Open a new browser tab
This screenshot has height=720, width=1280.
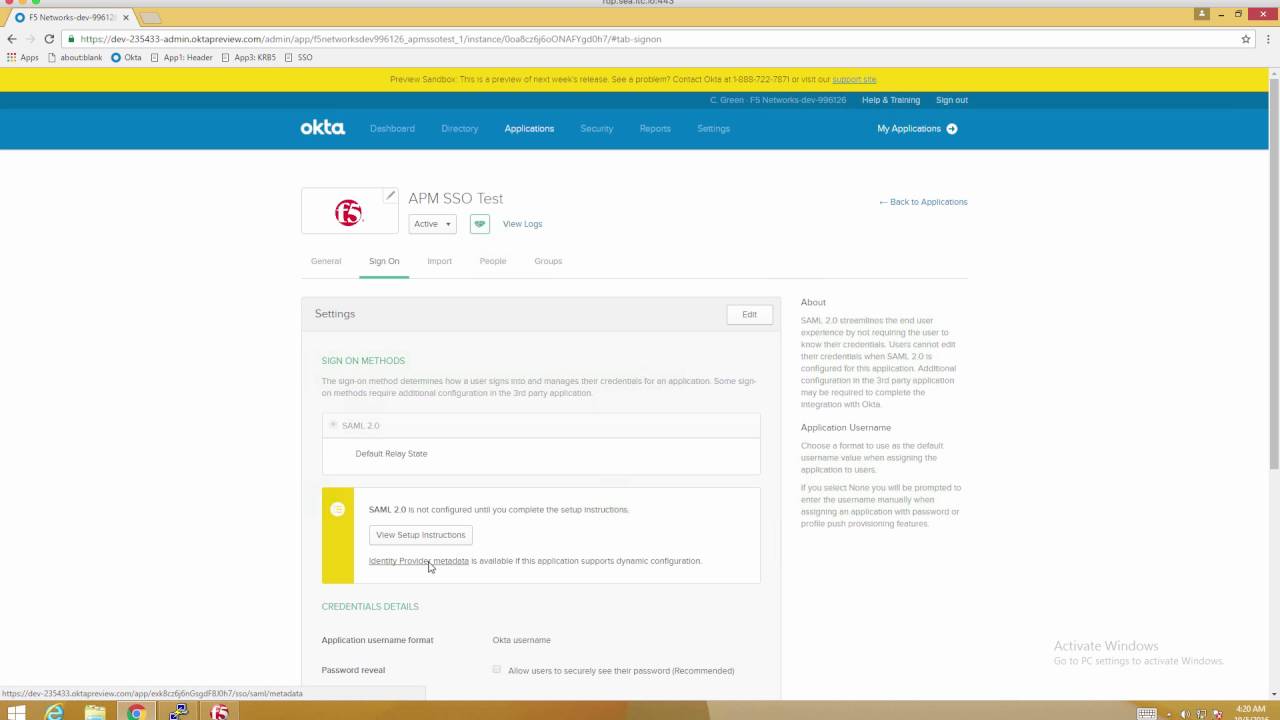pyautogui.click(x=150, y=18)
